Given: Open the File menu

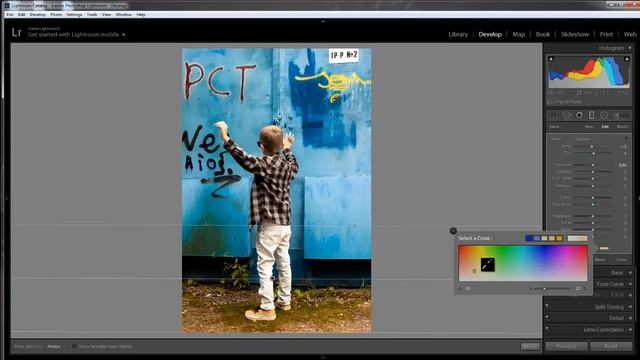Looking at the screenshot, I should [x=9, y=15].
